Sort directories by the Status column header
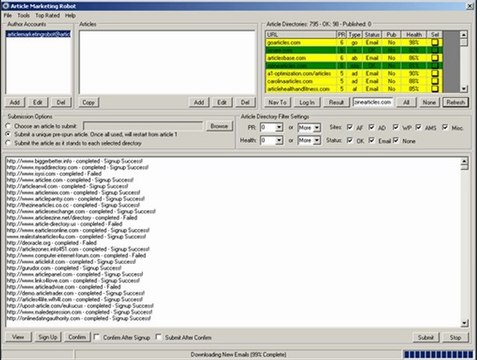Viewport: 477px width, 360px height. [x=372, y=34]
